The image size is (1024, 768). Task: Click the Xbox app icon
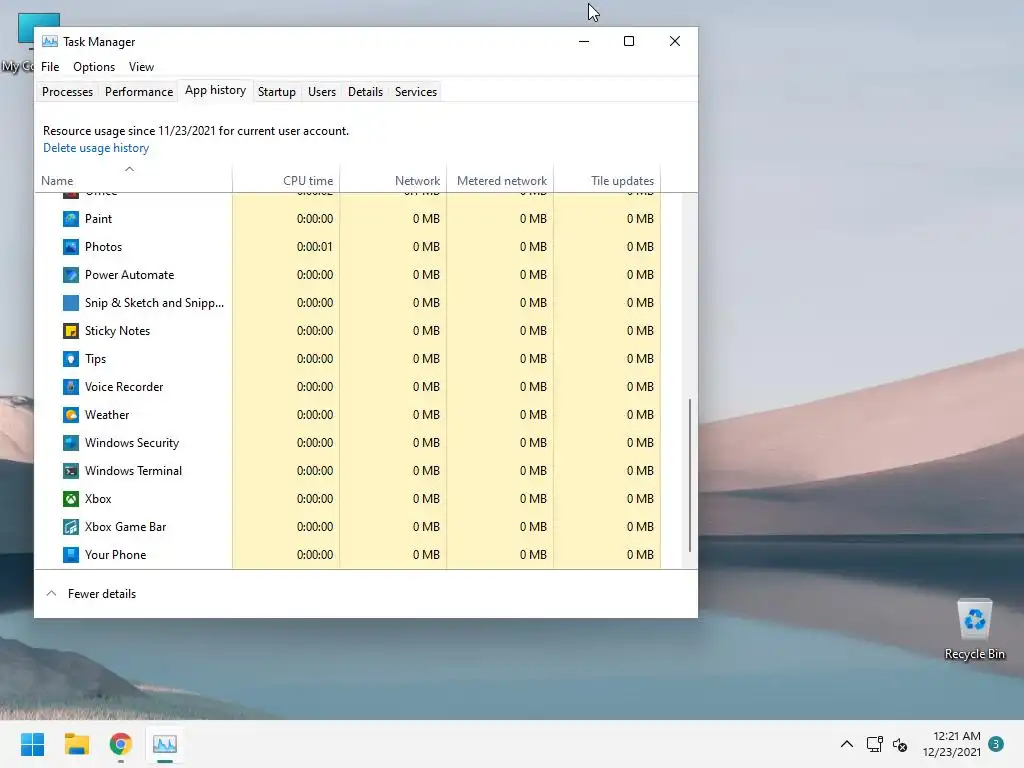click(71, 499)
